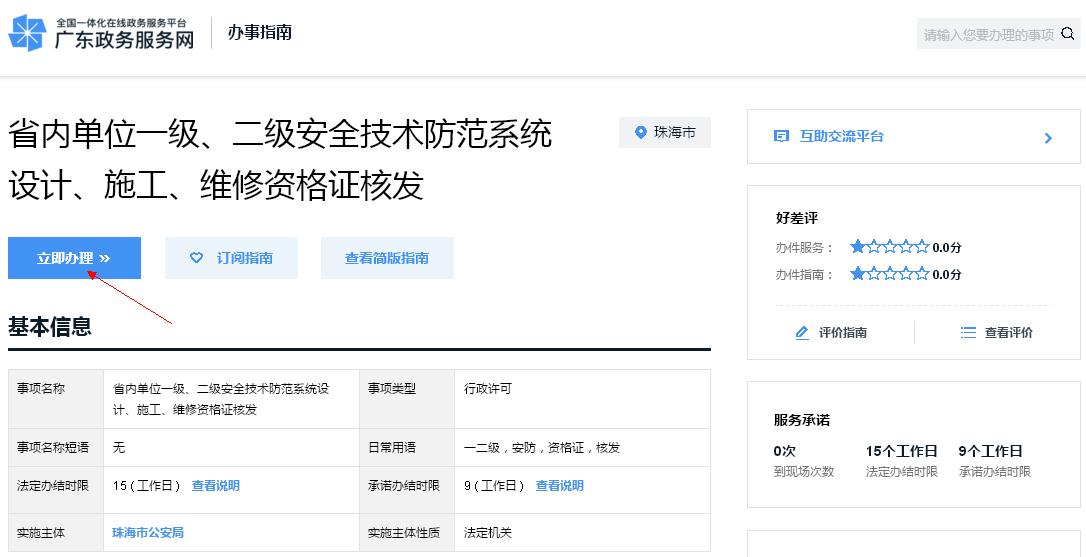Image resolution: width=1086 pixels, height=557 pixels.
Task: Click the 事项类型 label cell
Action: pyautogui.click(x=407, y=399)
